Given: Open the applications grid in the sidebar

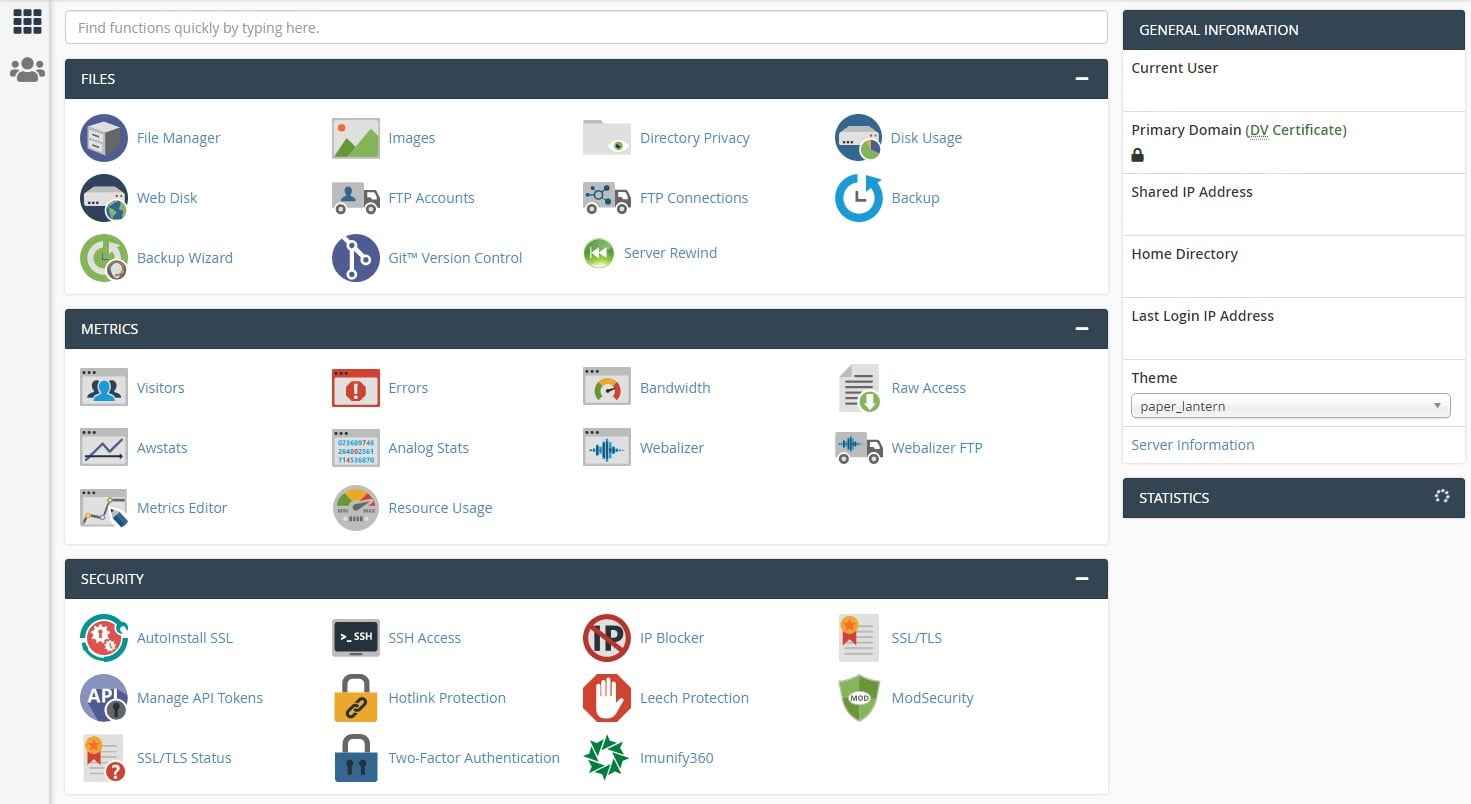Looking at the screenshot, I should 26,21.
